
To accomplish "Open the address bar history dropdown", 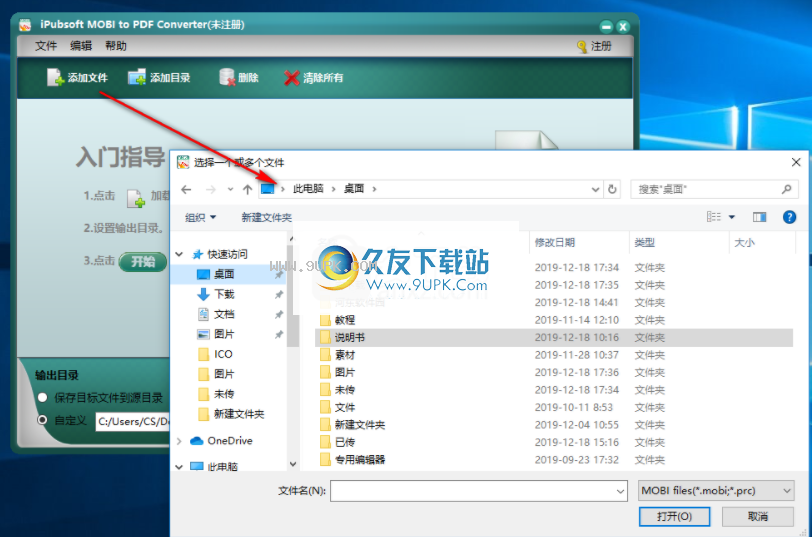I will click(x=595, y=190).
